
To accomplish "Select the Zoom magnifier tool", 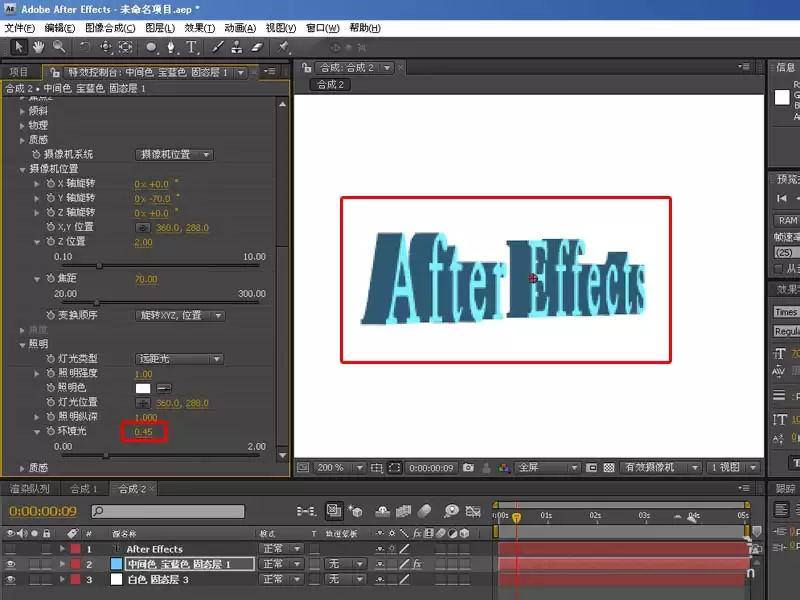I will point(59,47).
